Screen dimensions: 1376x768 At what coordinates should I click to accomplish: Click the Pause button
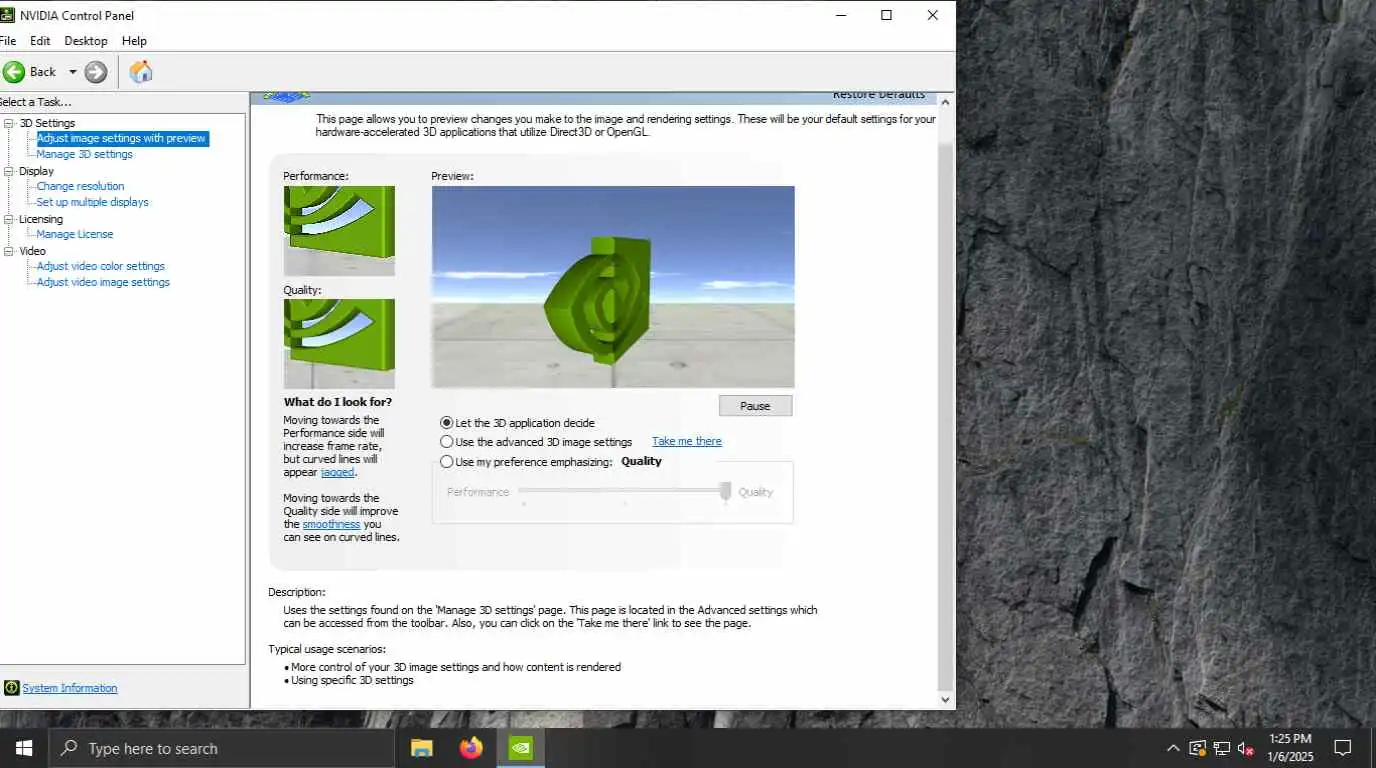(x=755, y=406)
